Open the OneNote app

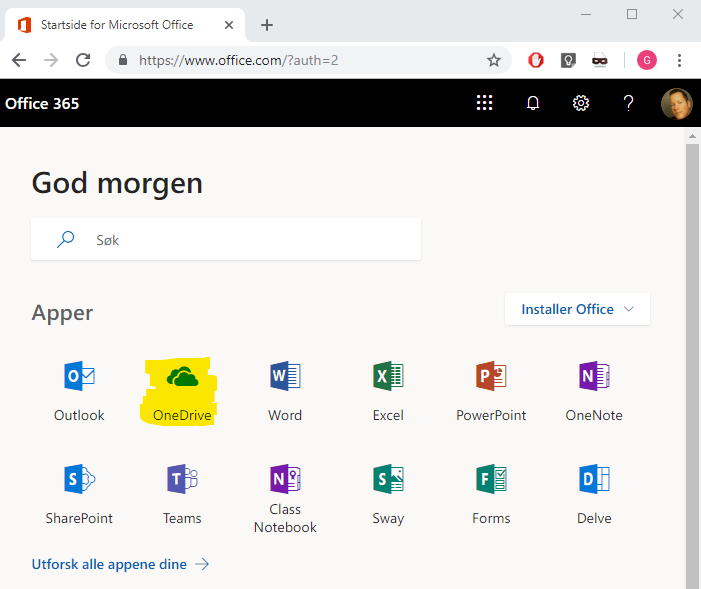tap(594, 391)
